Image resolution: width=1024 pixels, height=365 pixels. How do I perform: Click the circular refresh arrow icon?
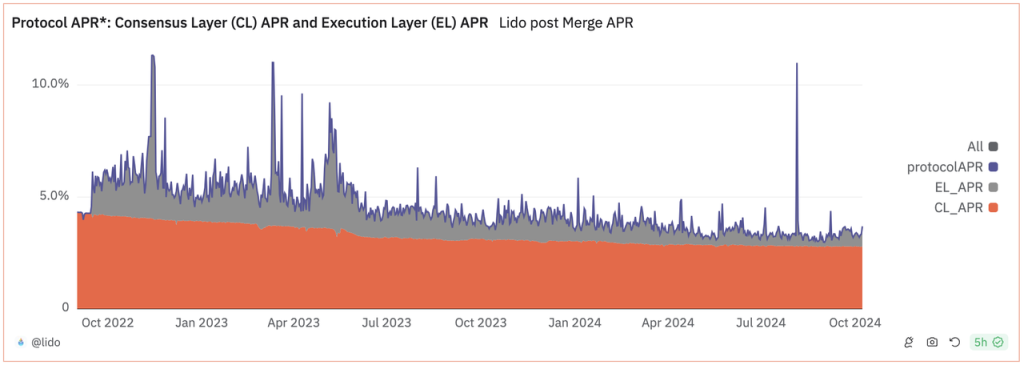click(954, 342)
